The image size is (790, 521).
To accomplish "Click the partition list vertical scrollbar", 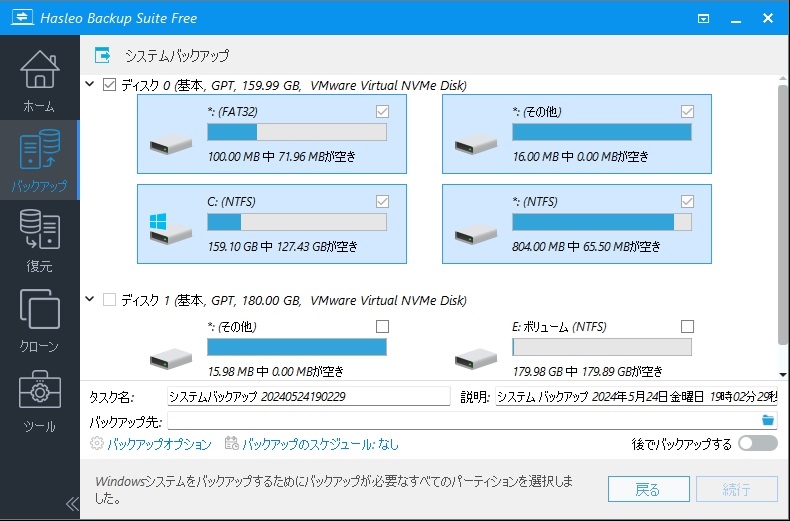I will pyautogui.click(x=782, y=215).
